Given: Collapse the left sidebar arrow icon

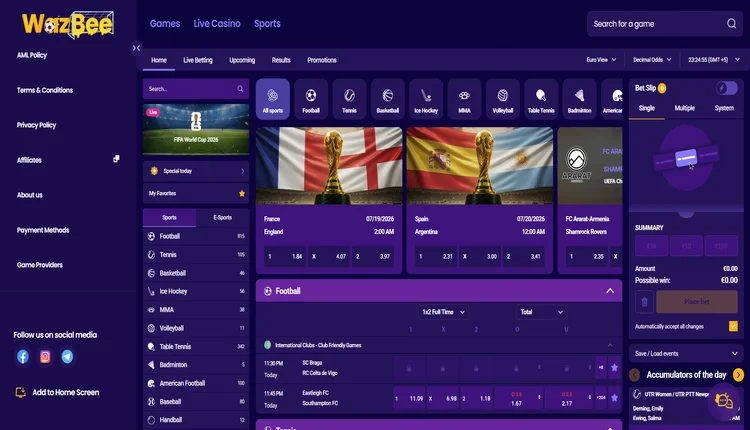Looking at the screenshot, I should (x=136, y=48).
